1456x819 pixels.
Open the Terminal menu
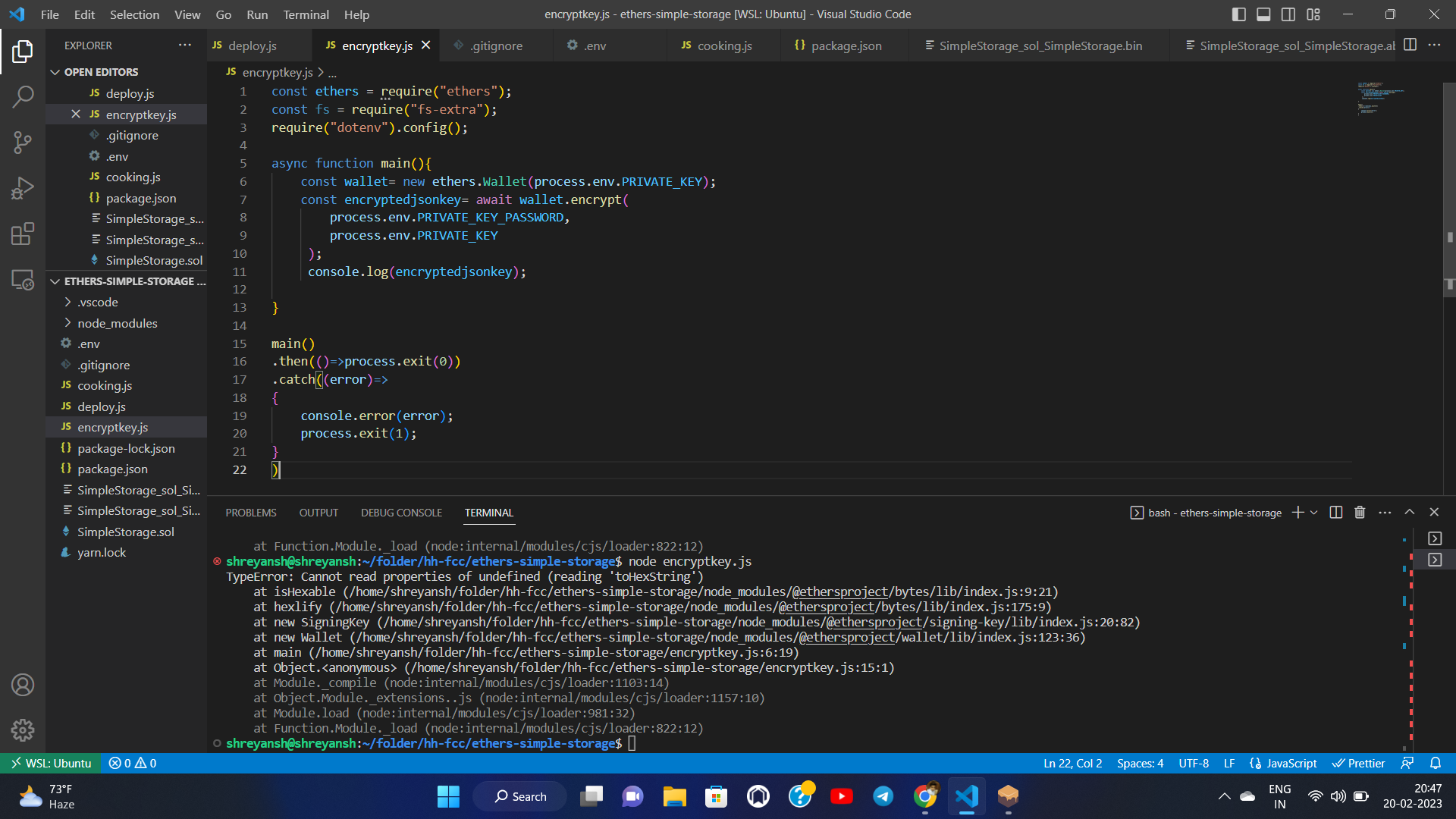306,14
